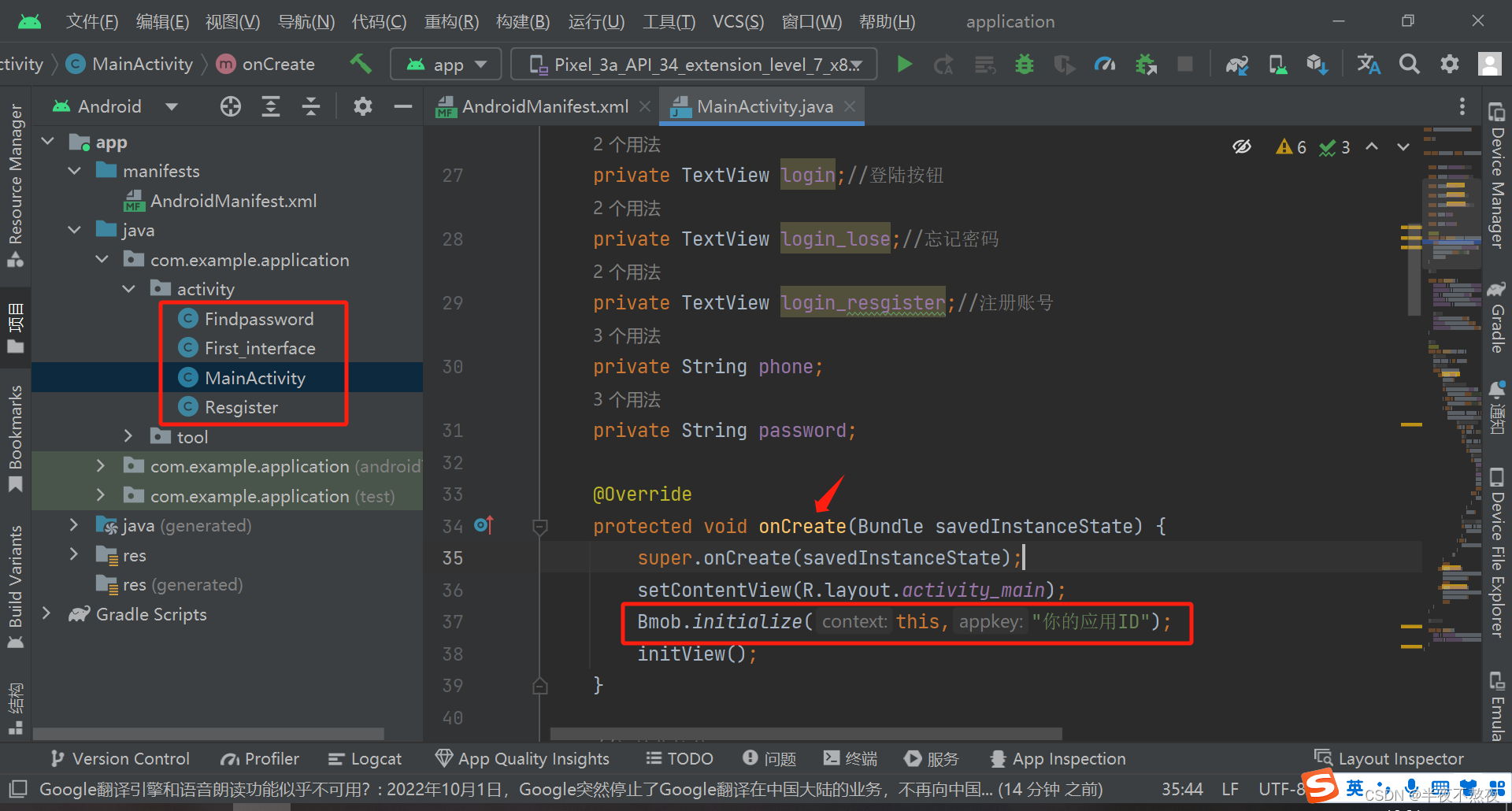Run the app using the green Run icon
This screenshot has width=1512, height=811.
click(904, 65)
